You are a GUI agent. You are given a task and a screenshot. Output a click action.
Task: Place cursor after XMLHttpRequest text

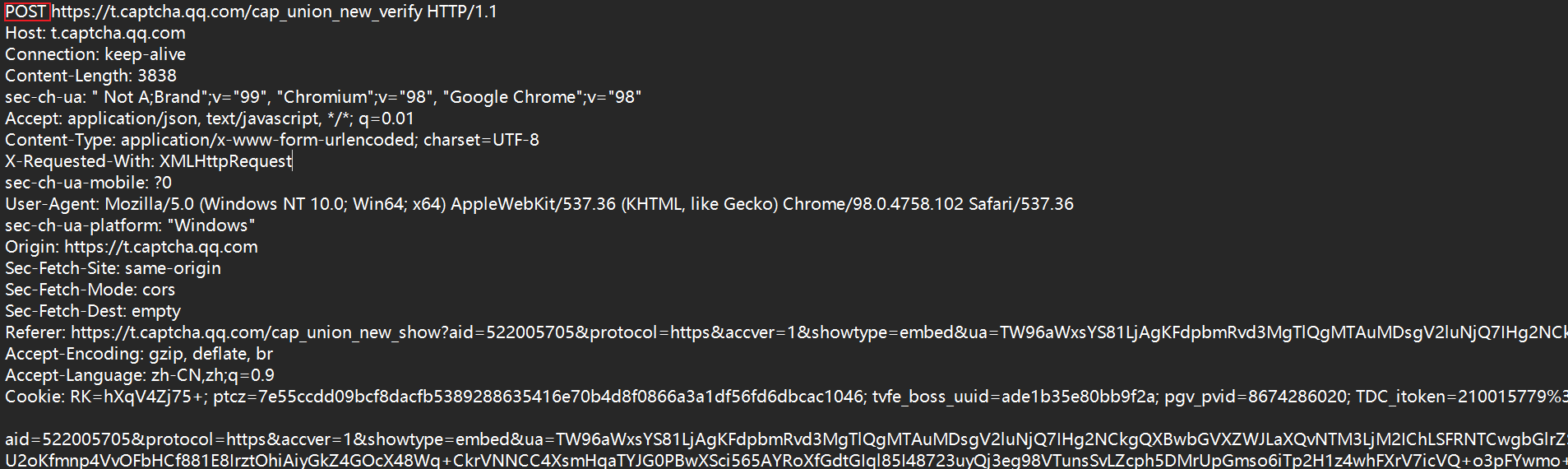(x=292, y=161)
